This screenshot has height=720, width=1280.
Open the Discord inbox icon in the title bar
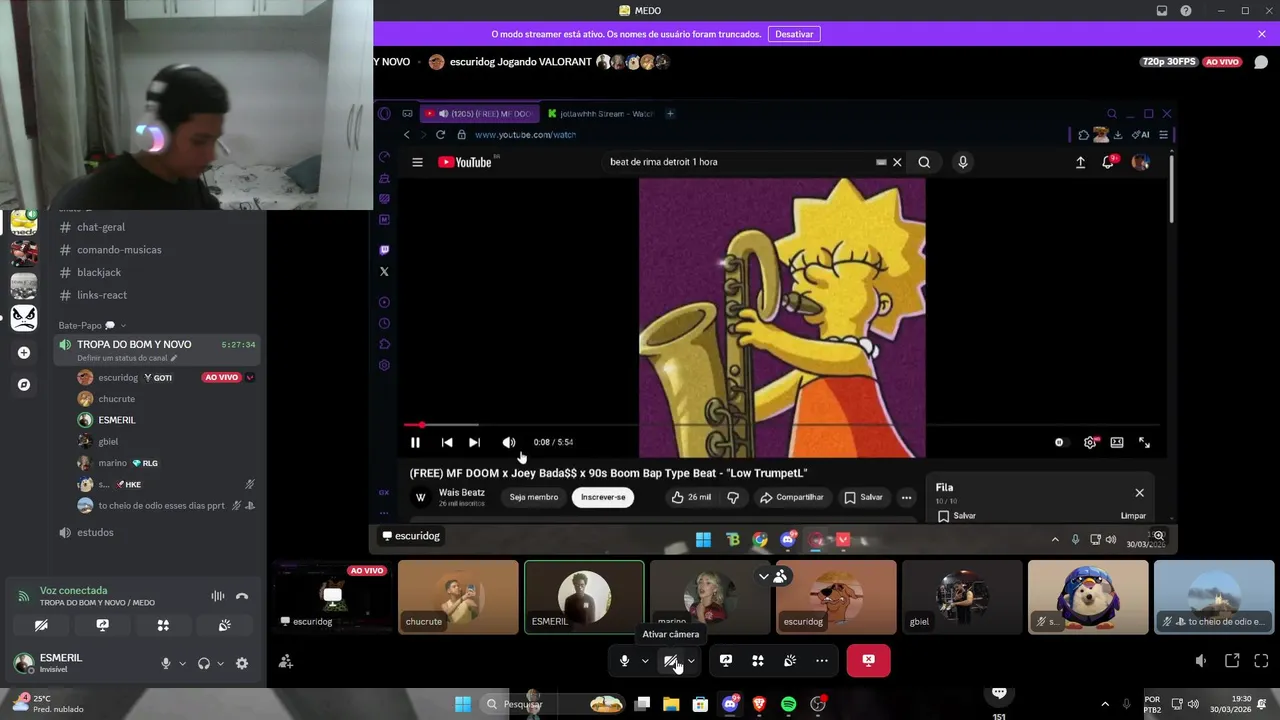[1162, 11]
